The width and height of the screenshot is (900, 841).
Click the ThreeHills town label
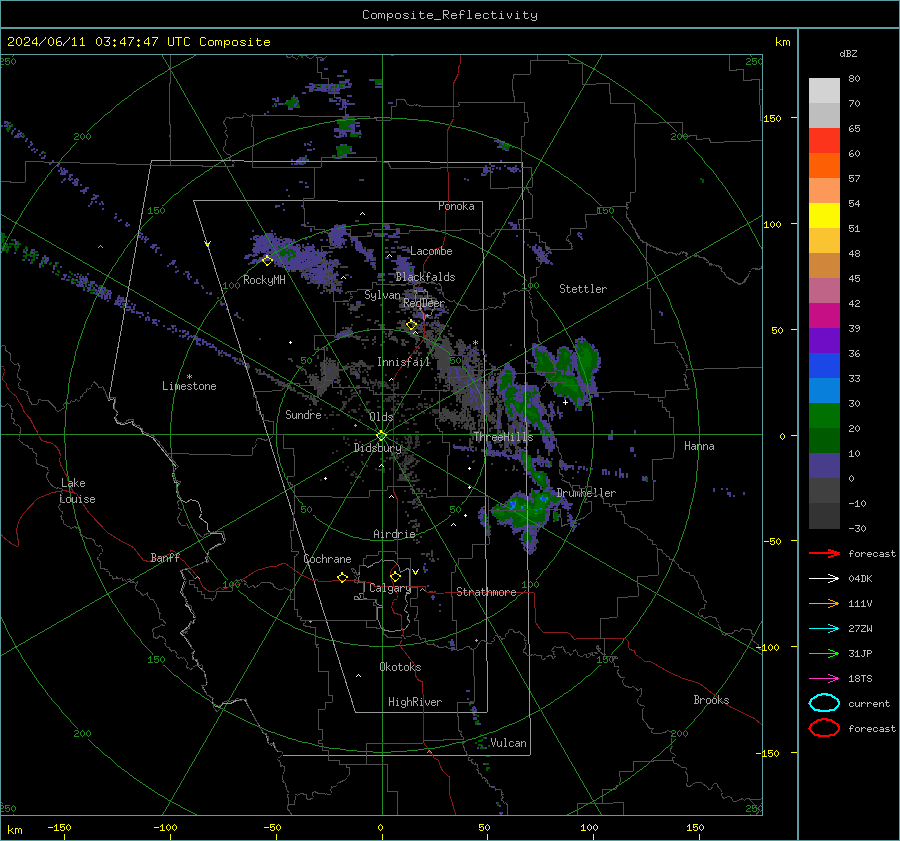click(503, 437)
